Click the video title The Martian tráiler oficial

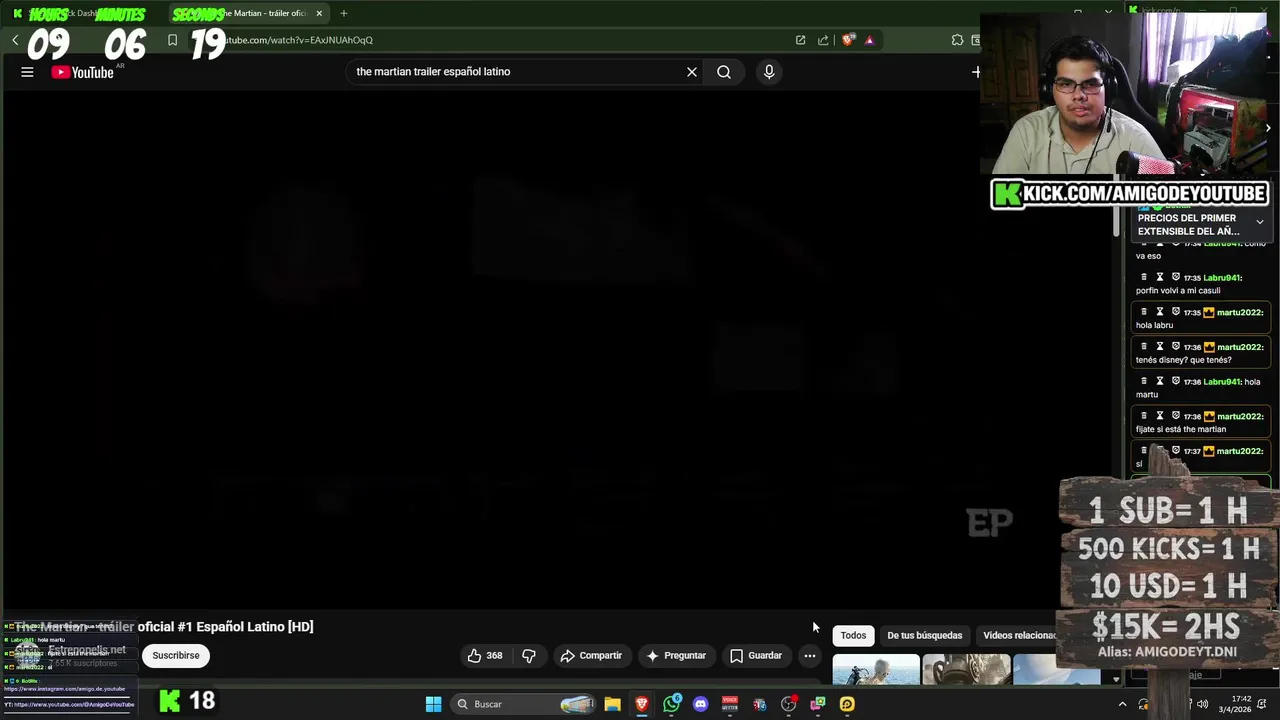pyautogui.click(x=164, y=627)
